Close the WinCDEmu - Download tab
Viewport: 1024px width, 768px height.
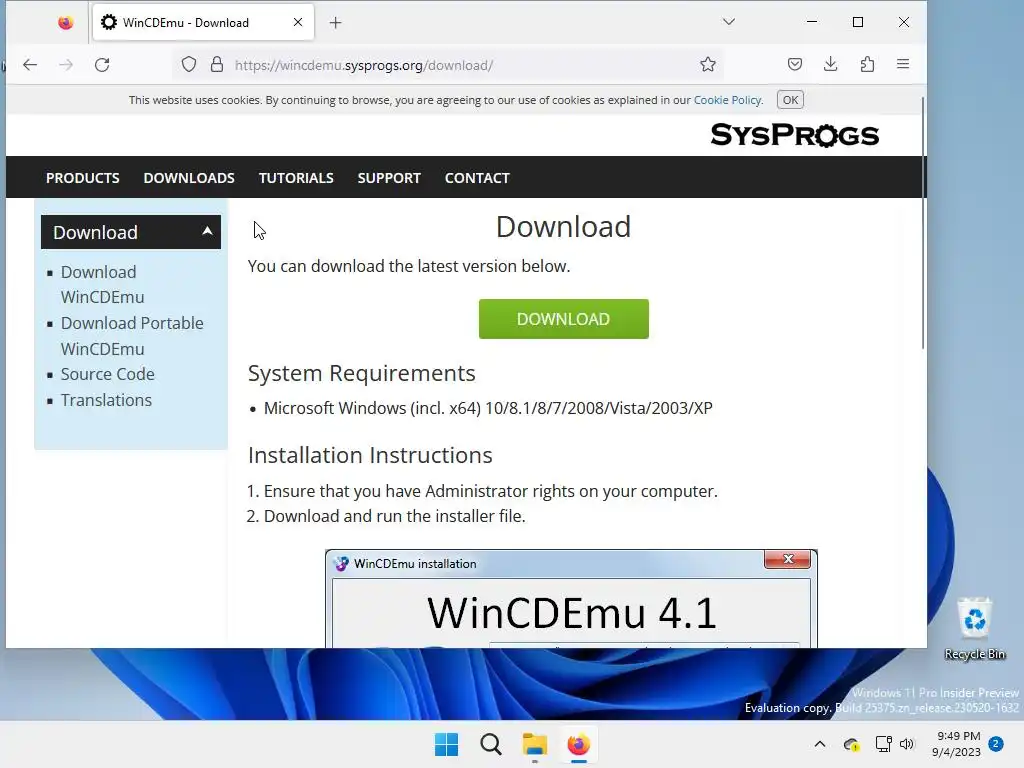point(298,22)
